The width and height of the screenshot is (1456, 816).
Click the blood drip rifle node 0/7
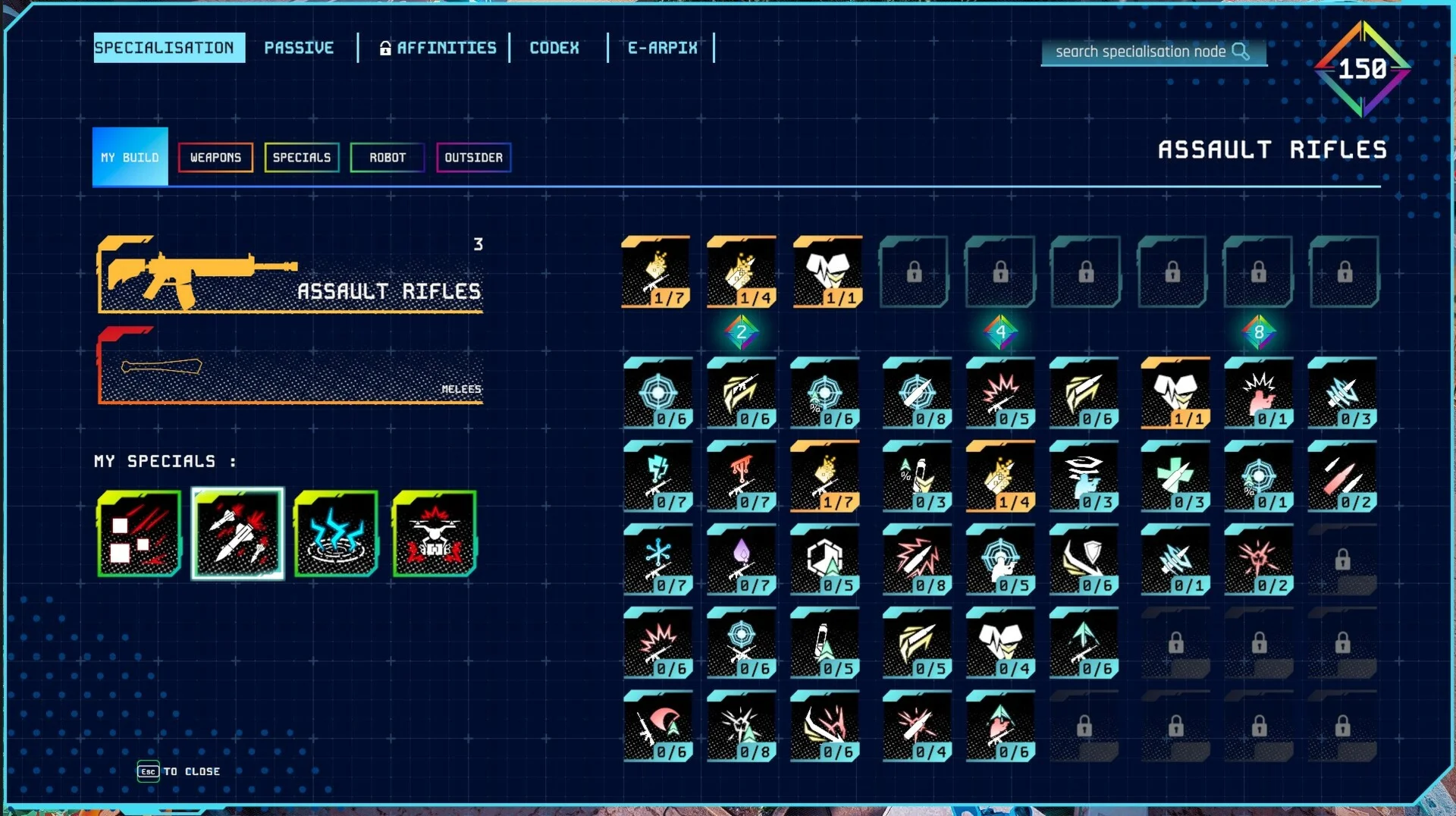pyautogui.click(x=741, y=476)
